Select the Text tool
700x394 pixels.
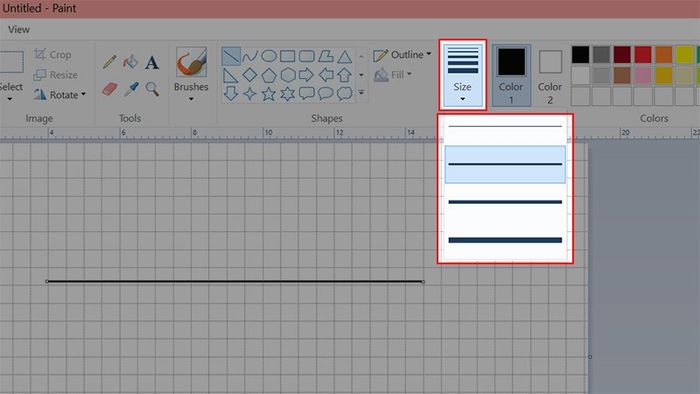(x=152, y=62)
